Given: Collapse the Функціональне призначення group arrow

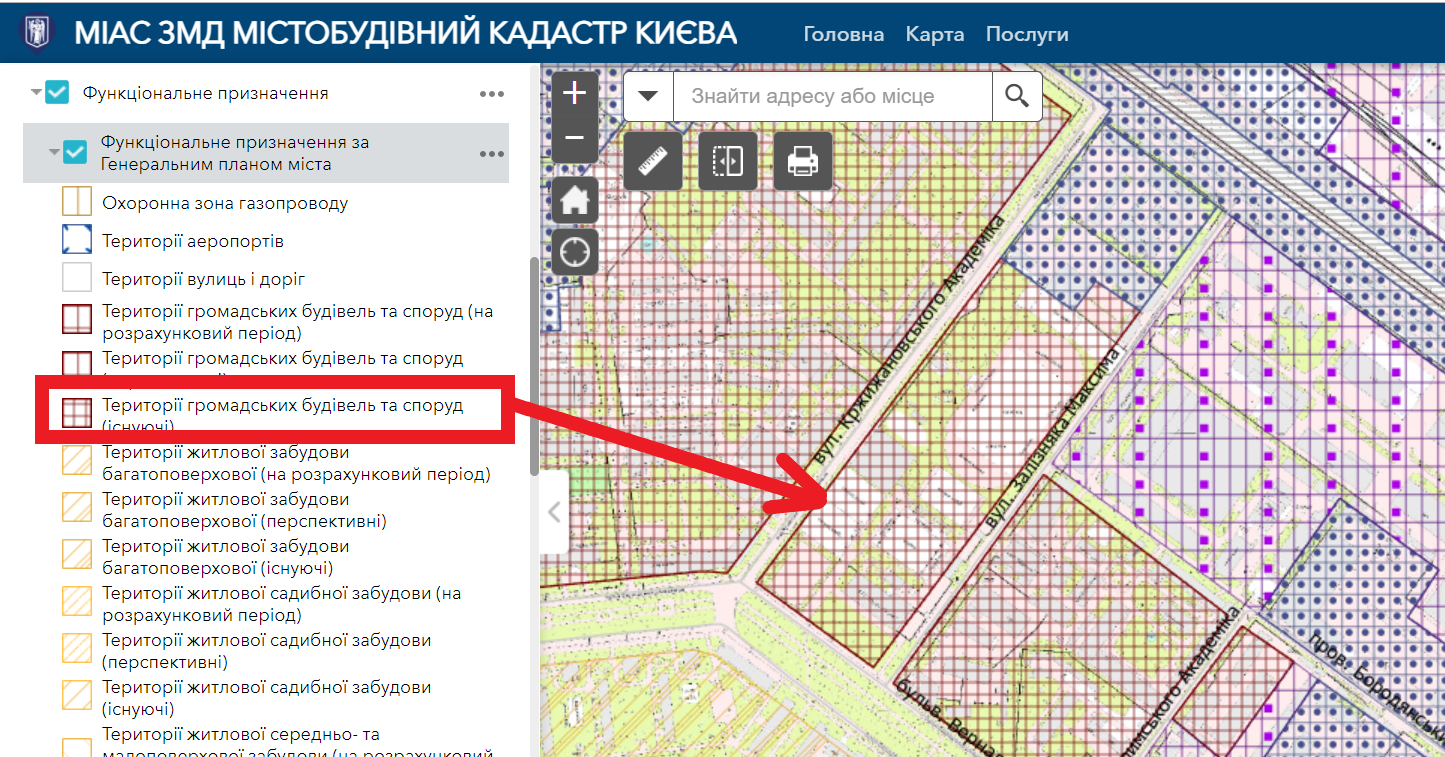Looking at the screenshot, I should click(36, 92).
